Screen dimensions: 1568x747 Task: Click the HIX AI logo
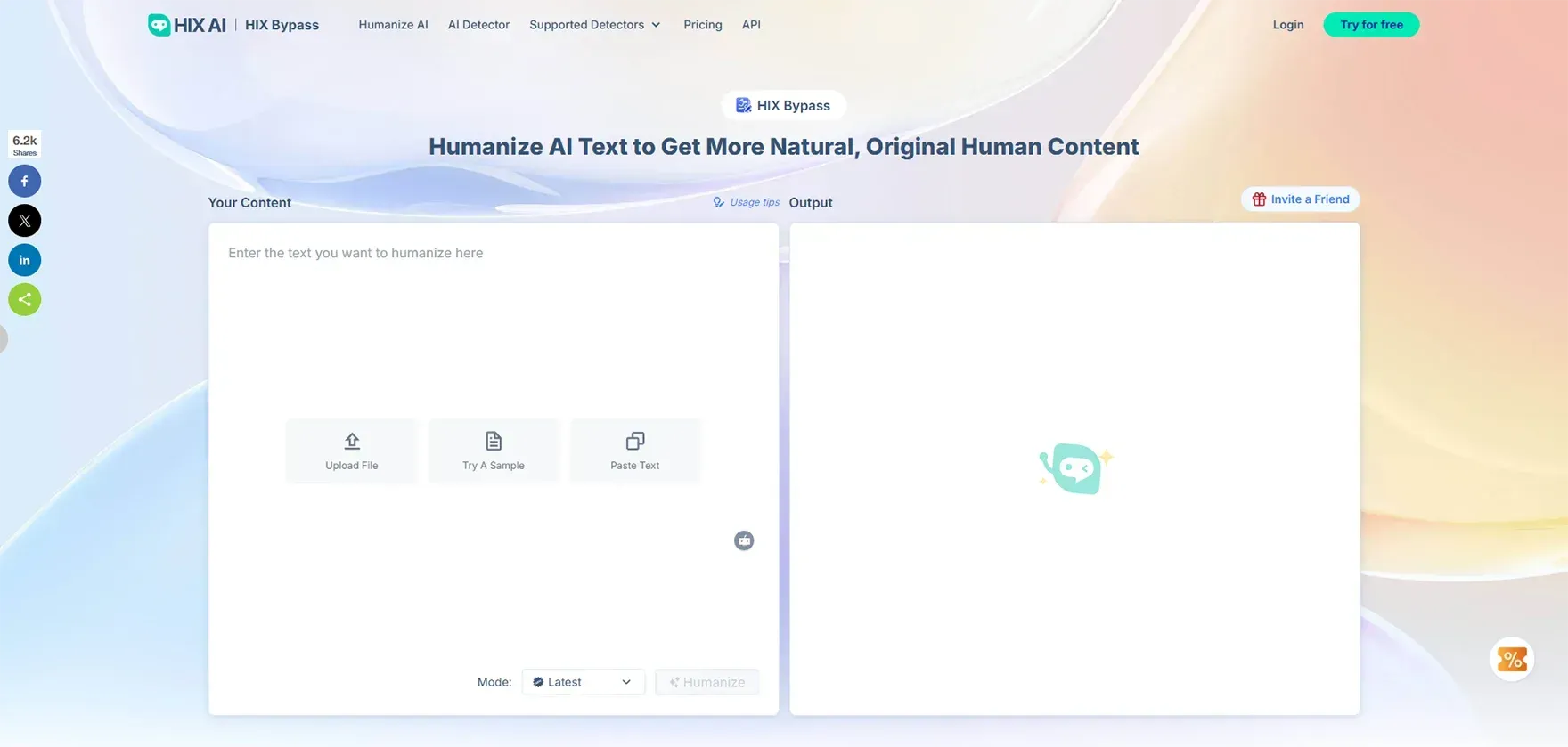(187, 25)
